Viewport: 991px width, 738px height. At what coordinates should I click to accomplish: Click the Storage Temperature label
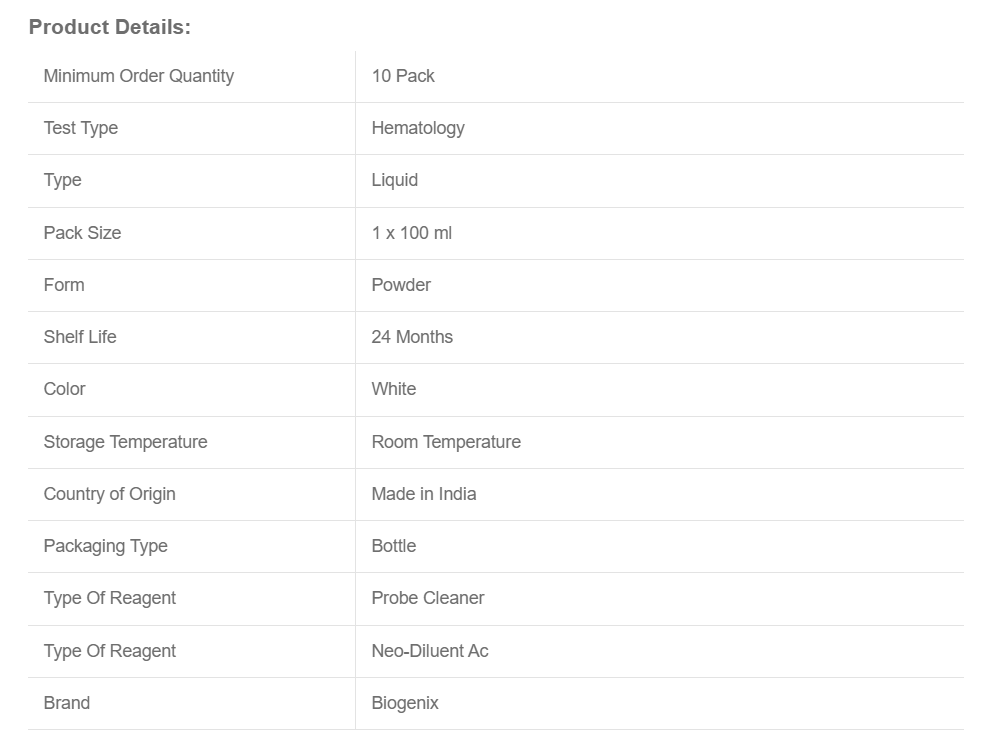[x=125, y=442]
